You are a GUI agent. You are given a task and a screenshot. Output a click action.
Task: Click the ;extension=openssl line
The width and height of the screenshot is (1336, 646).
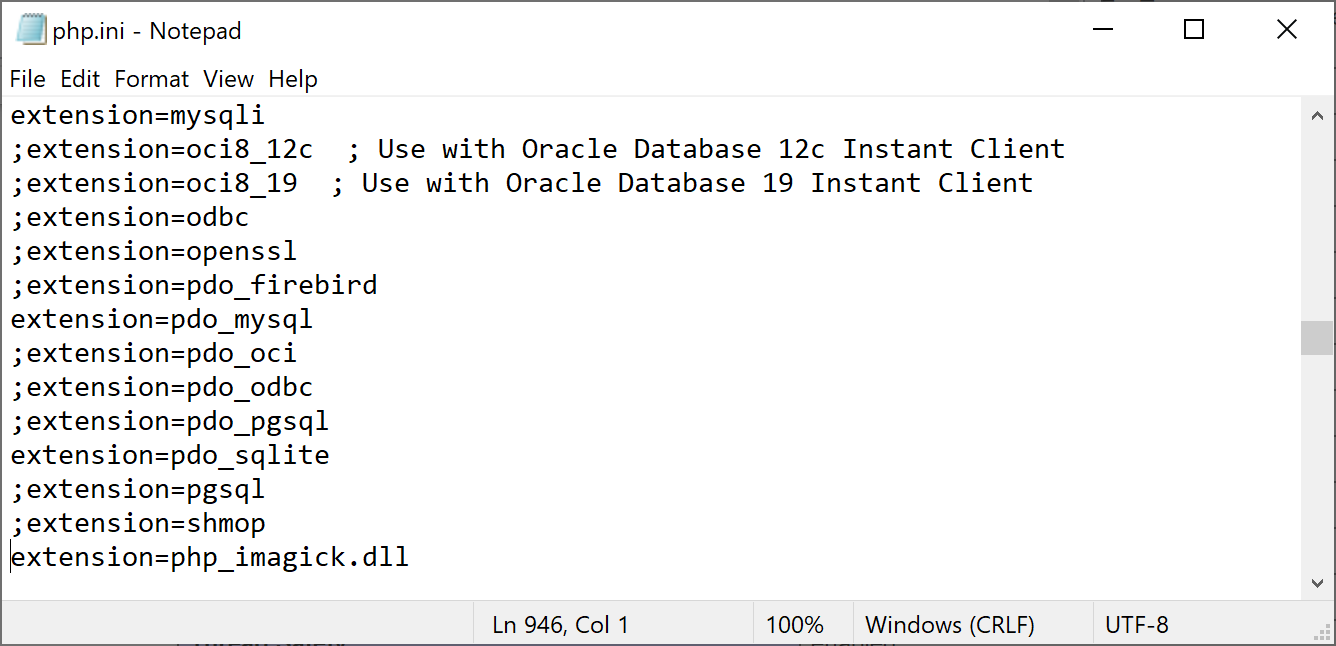click(x=154, y=251)
